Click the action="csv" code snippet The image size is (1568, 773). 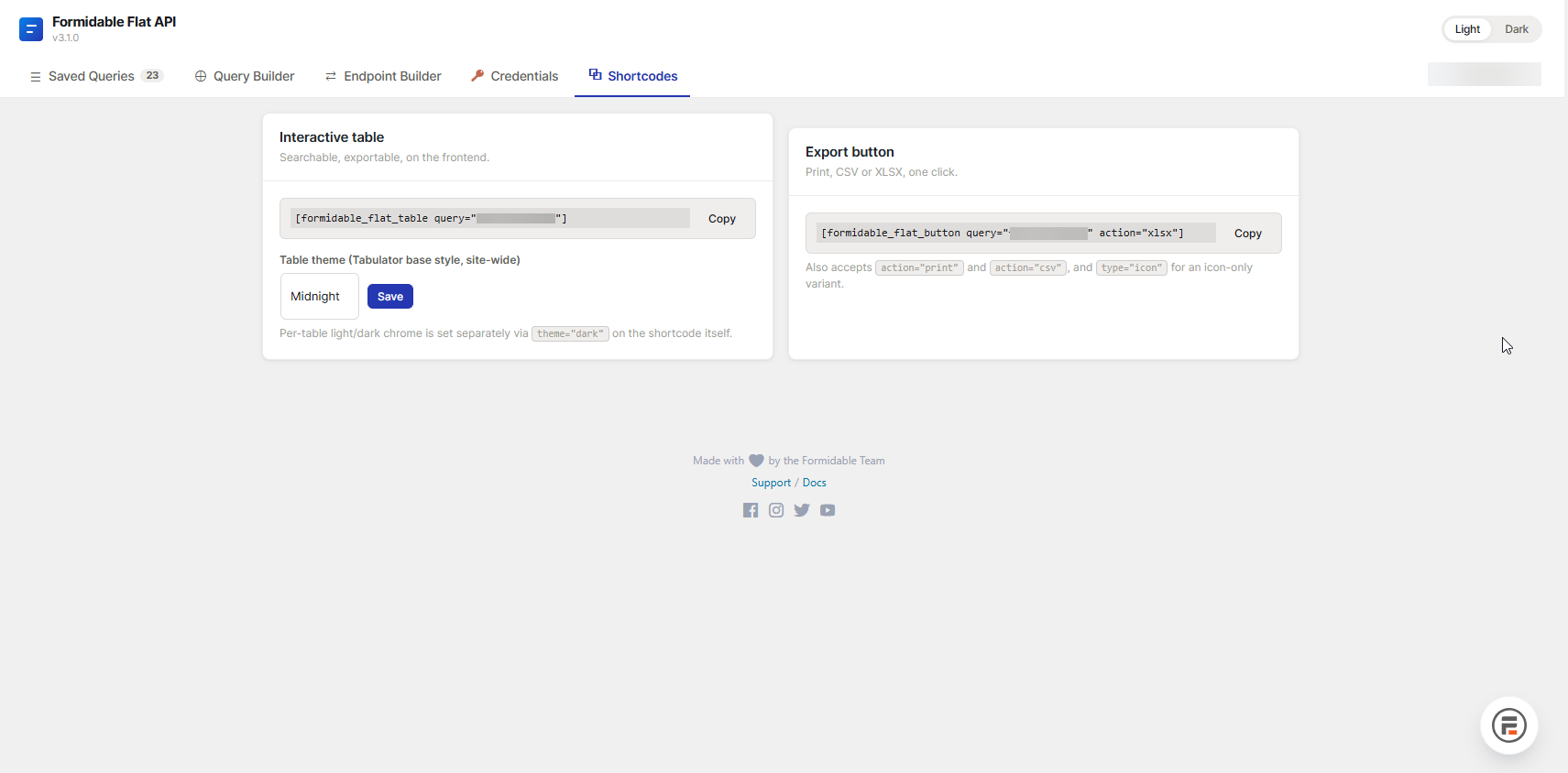(1028, 267)
